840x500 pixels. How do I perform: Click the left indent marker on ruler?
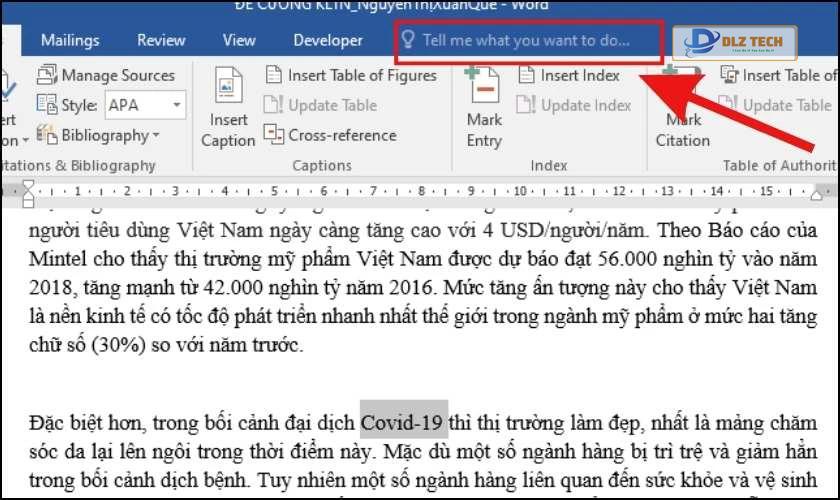(28, 193)
